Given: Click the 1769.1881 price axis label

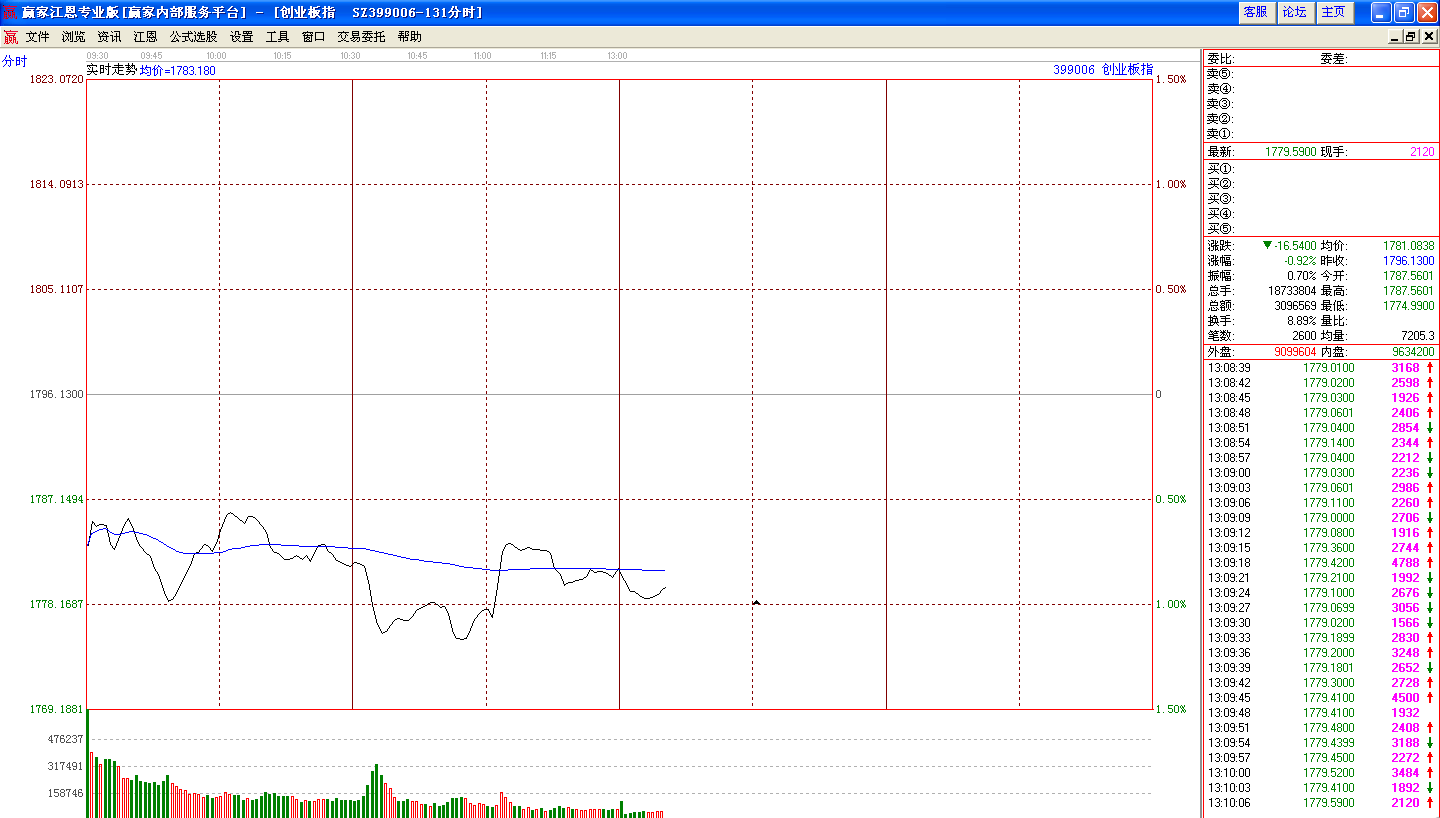Looking at the screenshot, I should (x=58, y=709).
